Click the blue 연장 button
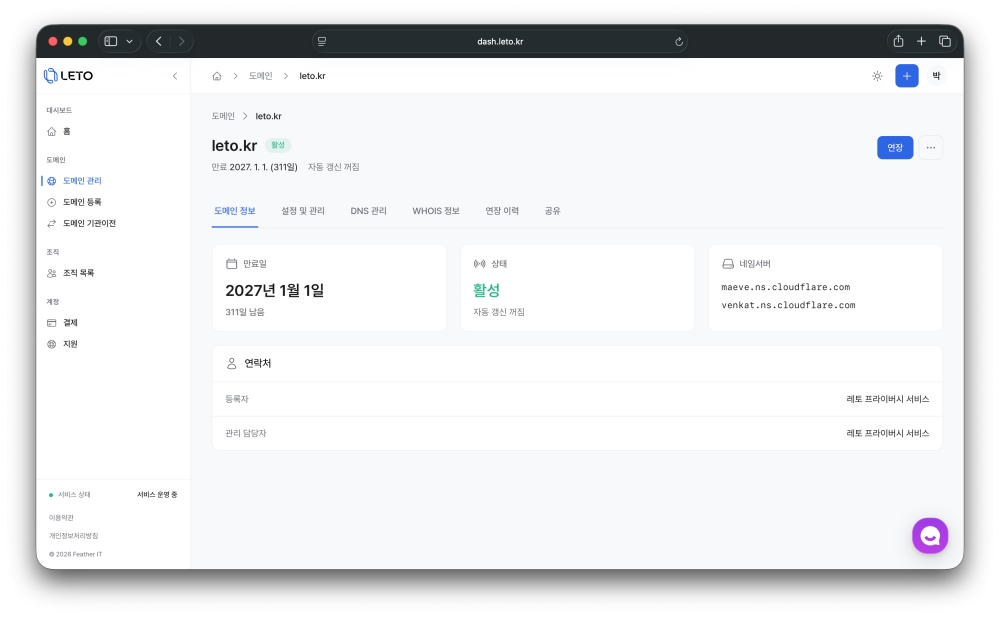 coord(894,148)
